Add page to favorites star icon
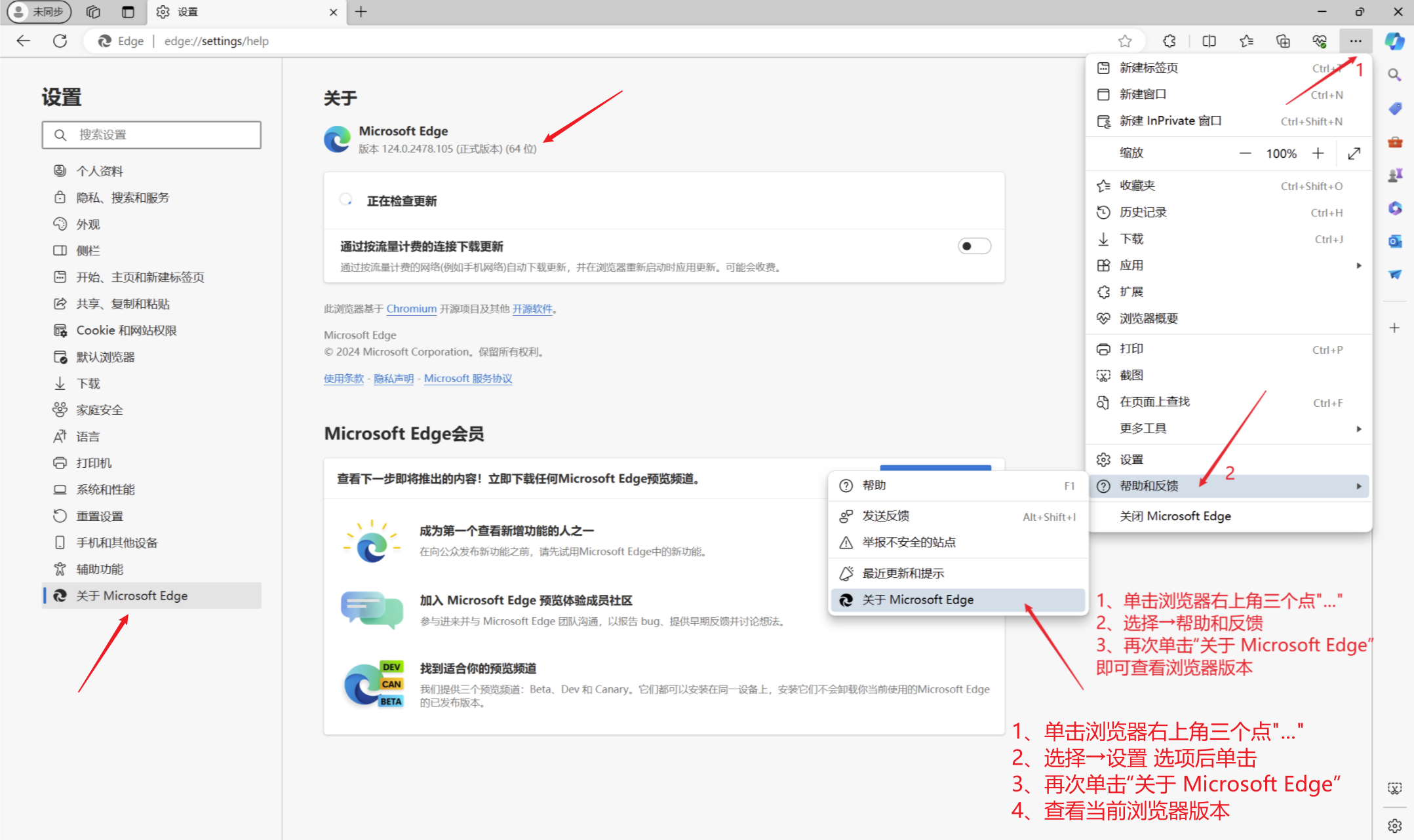 tap(1125, 41)
